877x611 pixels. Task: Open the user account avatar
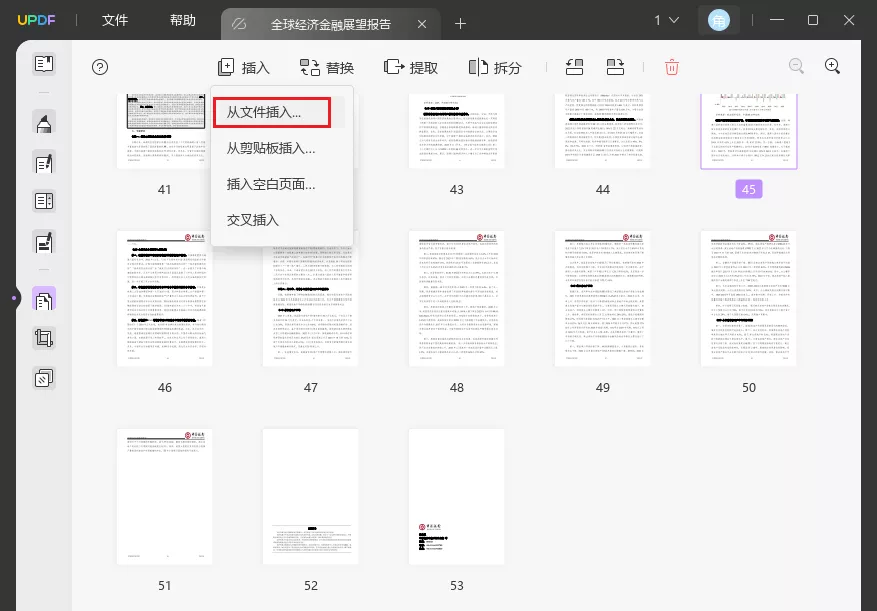click(x=719, y=21)
